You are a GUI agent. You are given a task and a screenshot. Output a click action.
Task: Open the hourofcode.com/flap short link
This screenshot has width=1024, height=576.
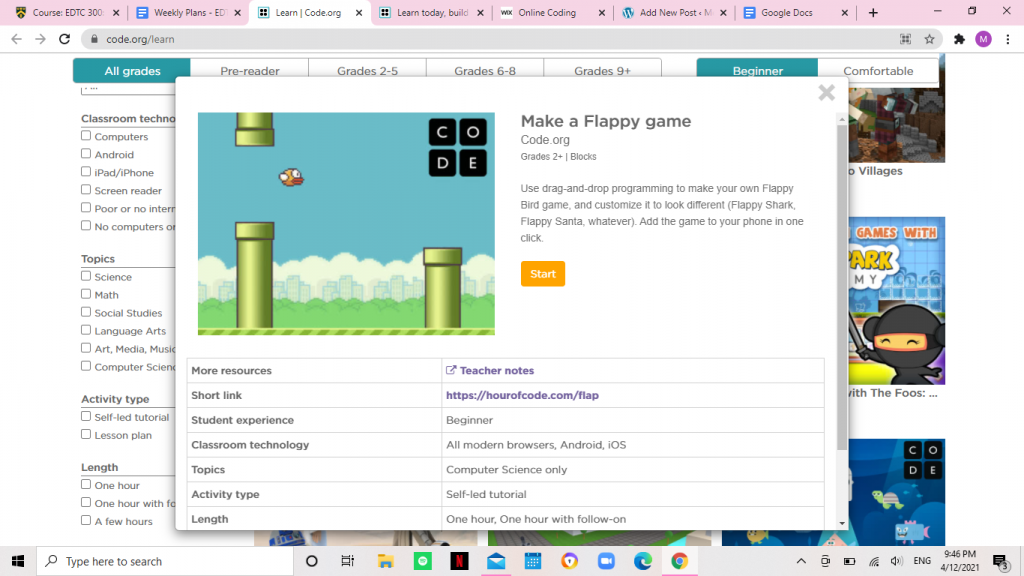coord(522,395)
